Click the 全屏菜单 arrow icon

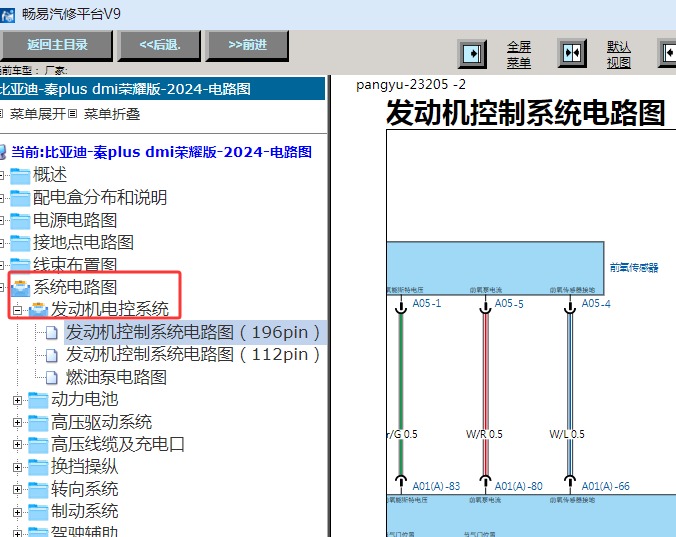[472, 54]
